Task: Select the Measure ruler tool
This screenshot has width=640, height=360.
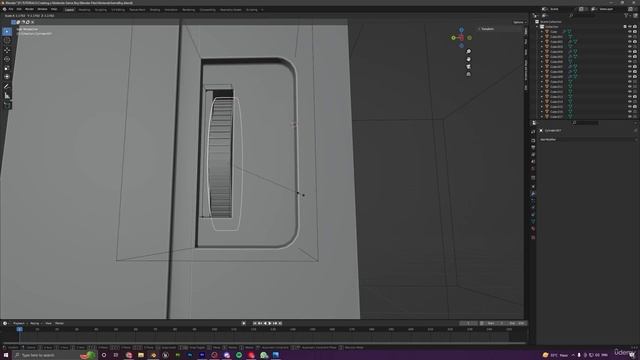Action: point(7,96)
